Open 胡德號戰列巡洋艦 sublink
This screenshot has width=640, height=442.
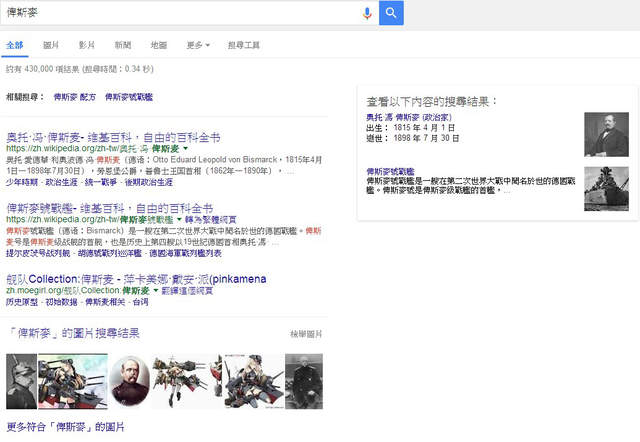click(109, 253)
